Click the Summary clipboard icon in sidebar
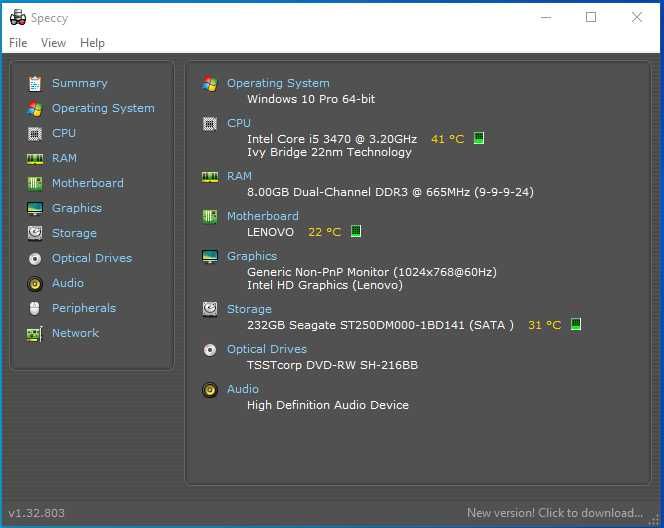Viewport: 664px width, 528px height. tap(35, 83)
